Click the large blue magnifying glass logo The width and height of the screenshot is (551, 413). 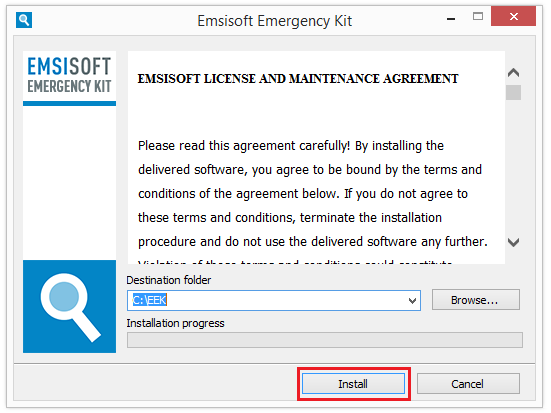(x=70, y=306)
